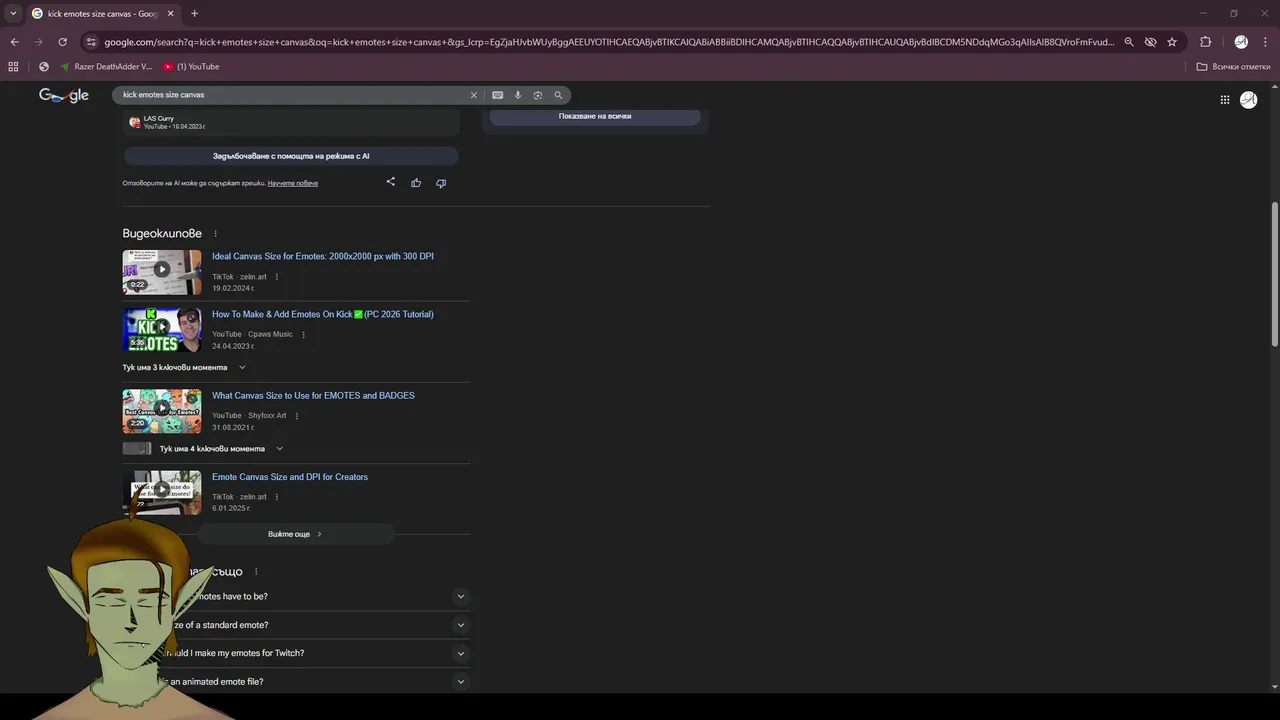1280x720 pixels.
Task: Open 'Emote Canvas Size and DPI for Creators' link
Action: (x=290, y=477)
